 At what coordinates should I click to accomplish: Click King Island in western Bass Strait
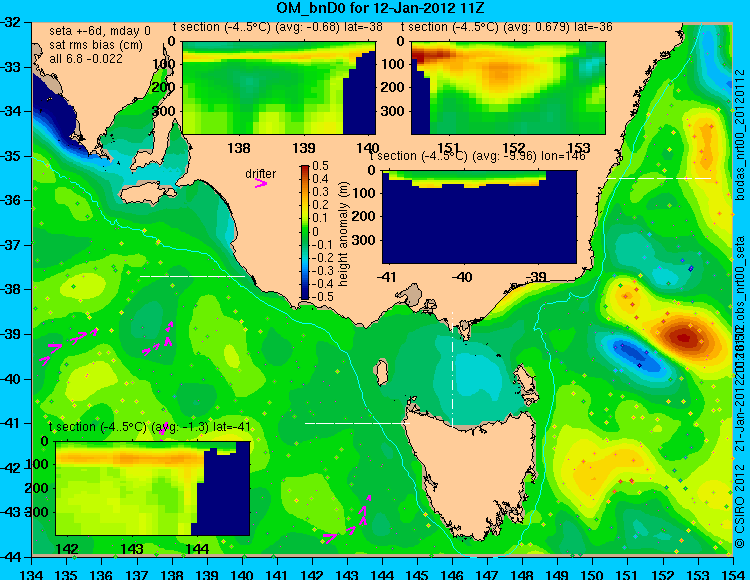[382, 372]
